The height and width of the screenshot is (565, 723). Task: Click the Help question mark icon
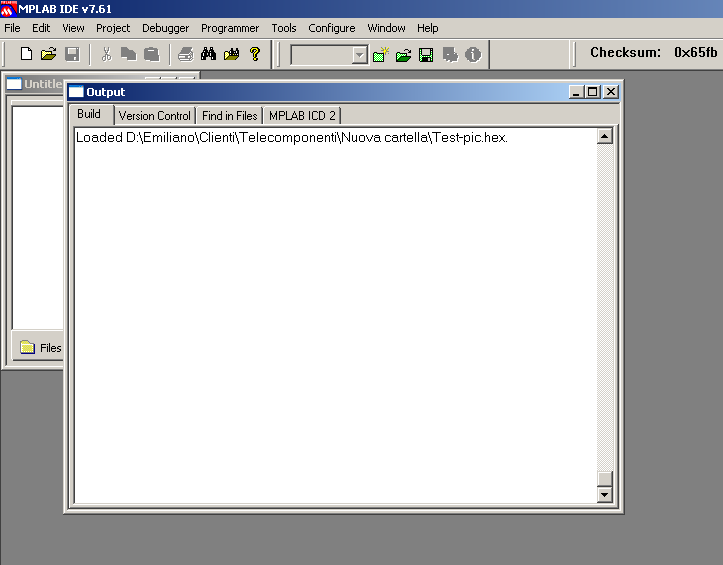click(x=255, y=54)
